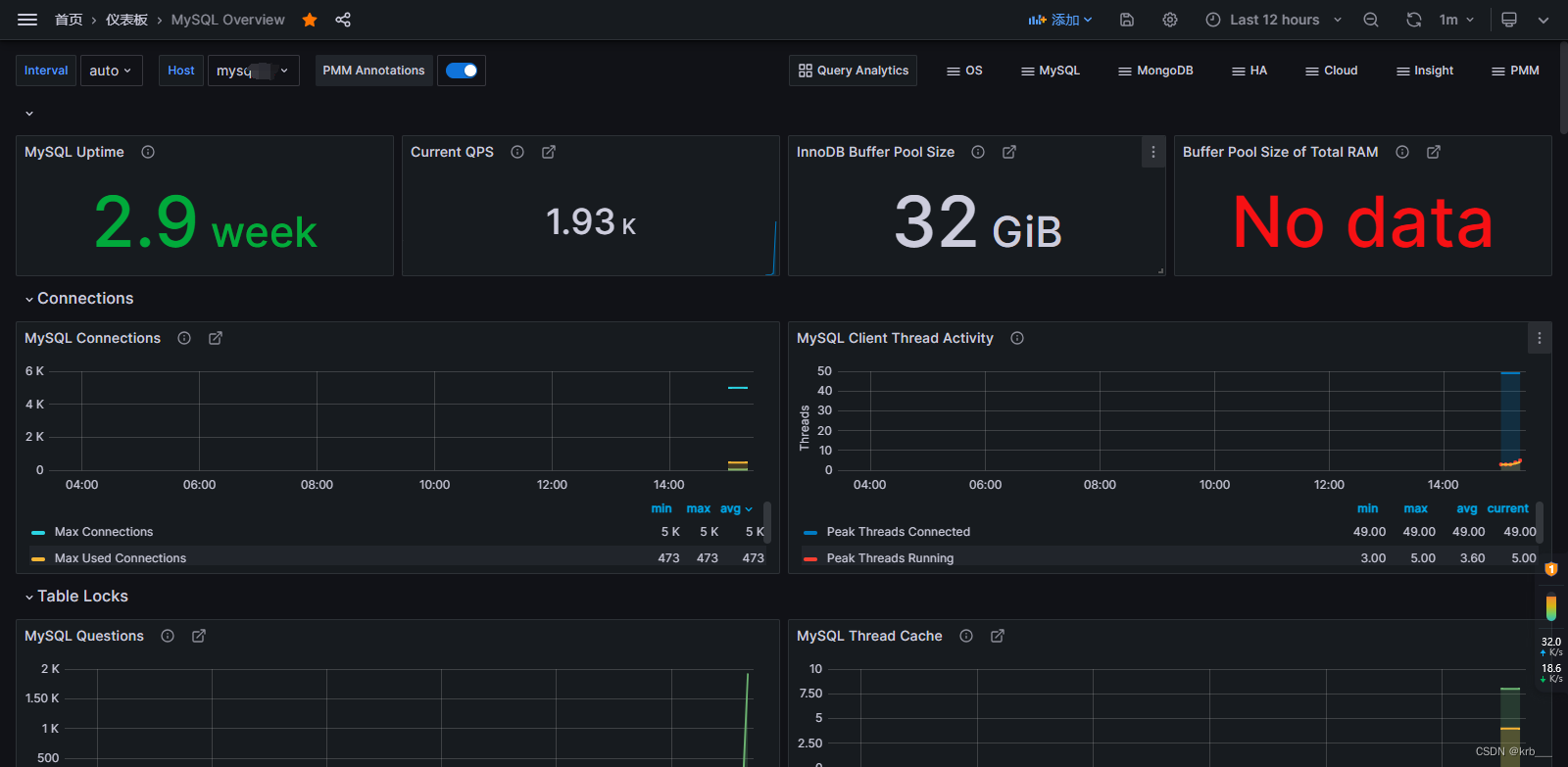
Task: Zoom out the time range
Action: pos(1371,20)
